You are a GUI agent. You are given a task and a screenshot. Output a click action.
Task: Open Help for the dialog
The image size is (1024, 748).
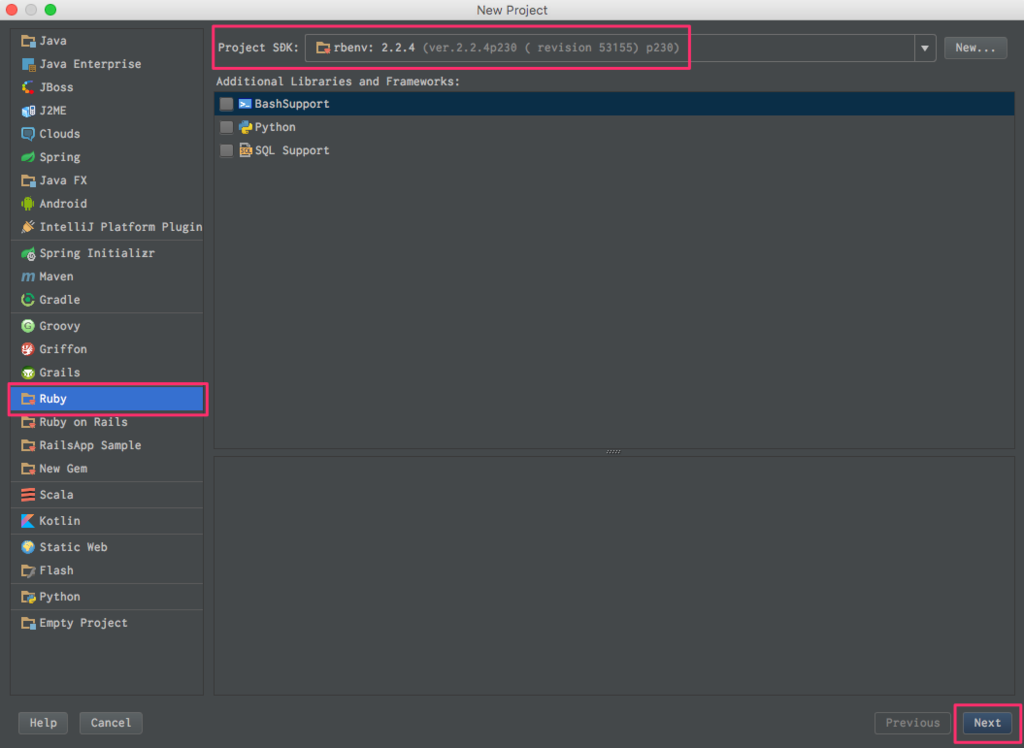tap(44, 723)
